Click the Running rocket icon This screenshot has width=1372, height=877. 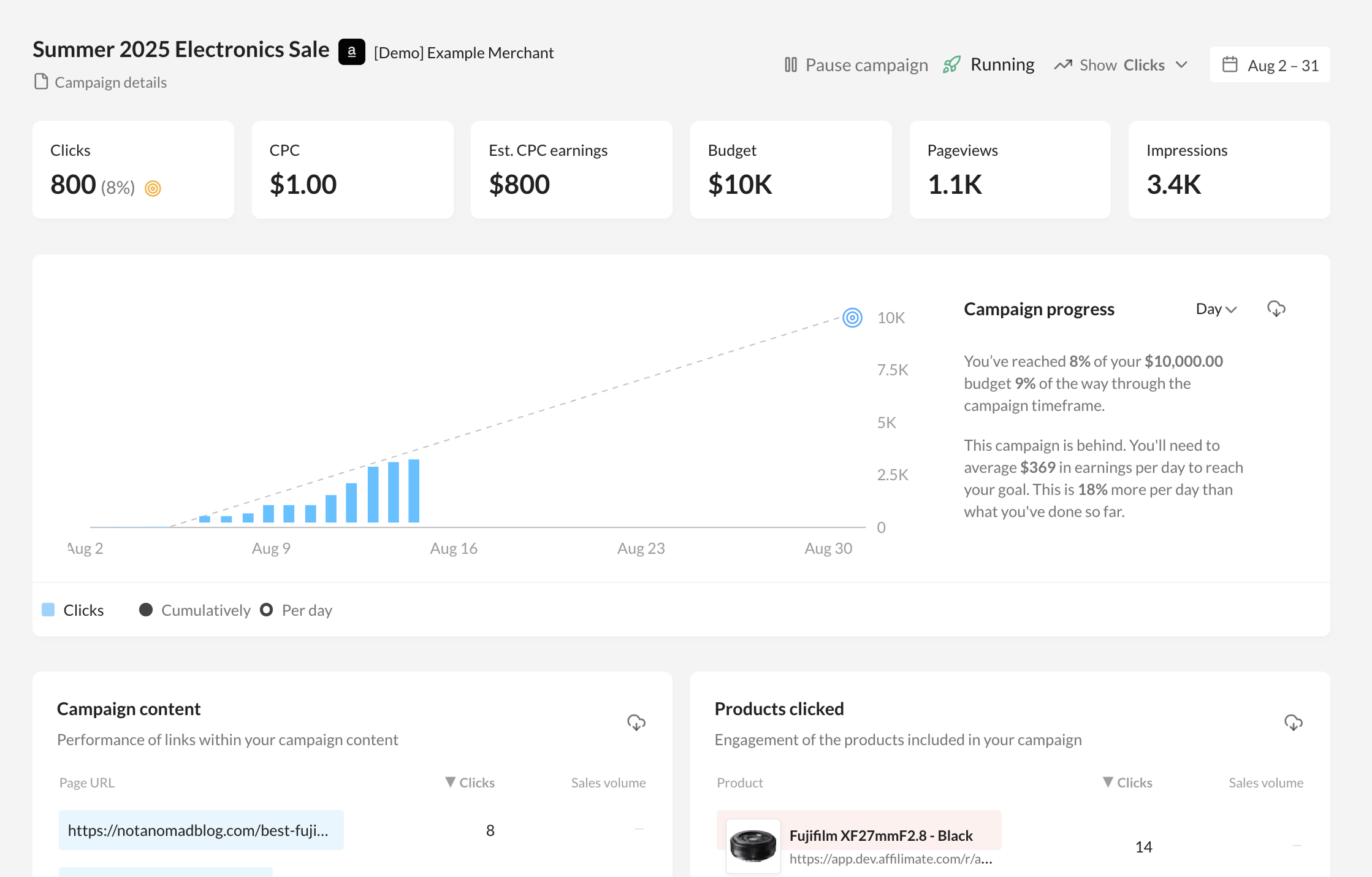951,64
